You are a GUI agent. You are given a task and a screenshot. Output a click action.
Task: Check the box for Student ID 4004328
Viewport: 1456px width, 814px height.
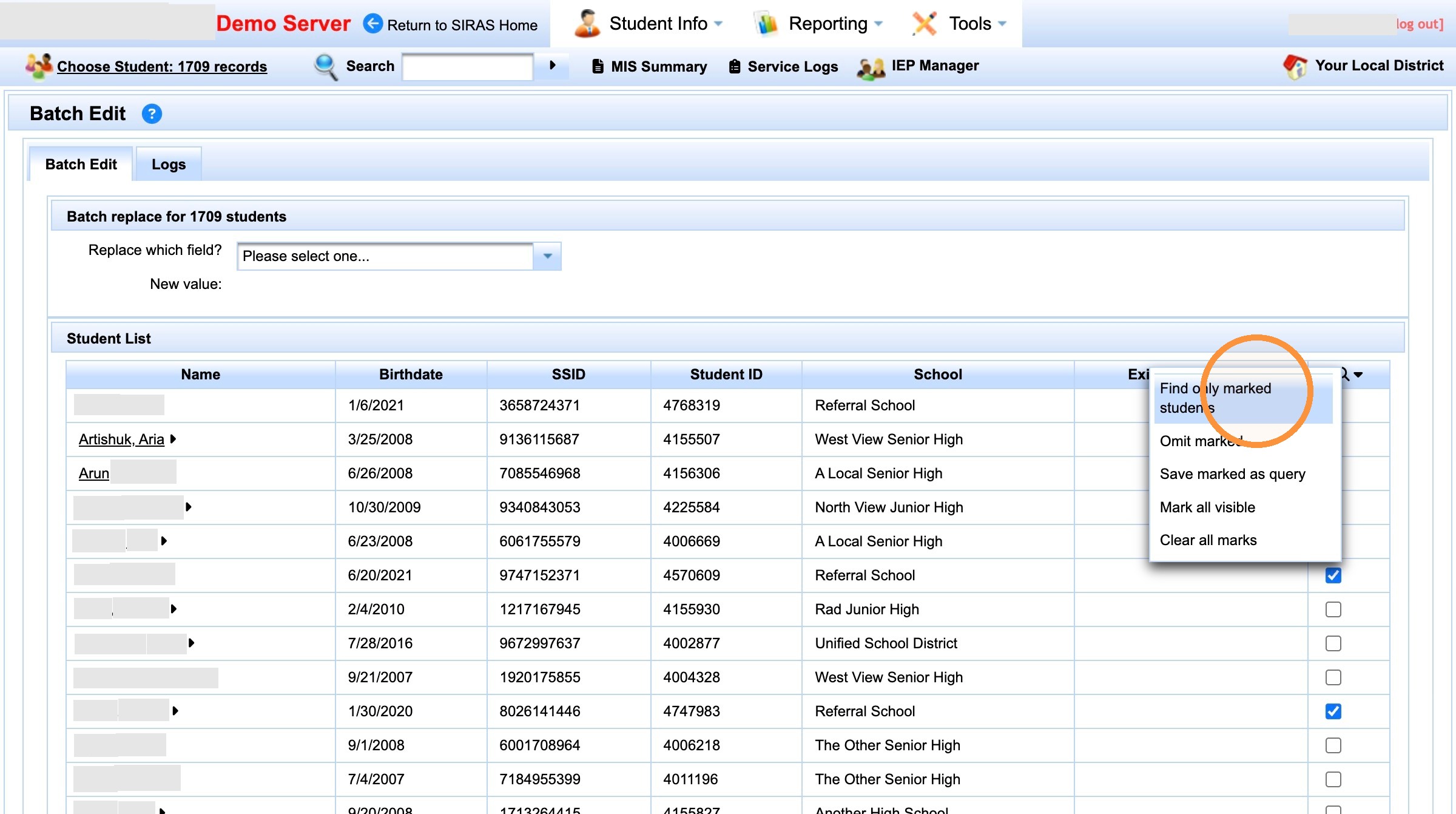click(1333, 677)
